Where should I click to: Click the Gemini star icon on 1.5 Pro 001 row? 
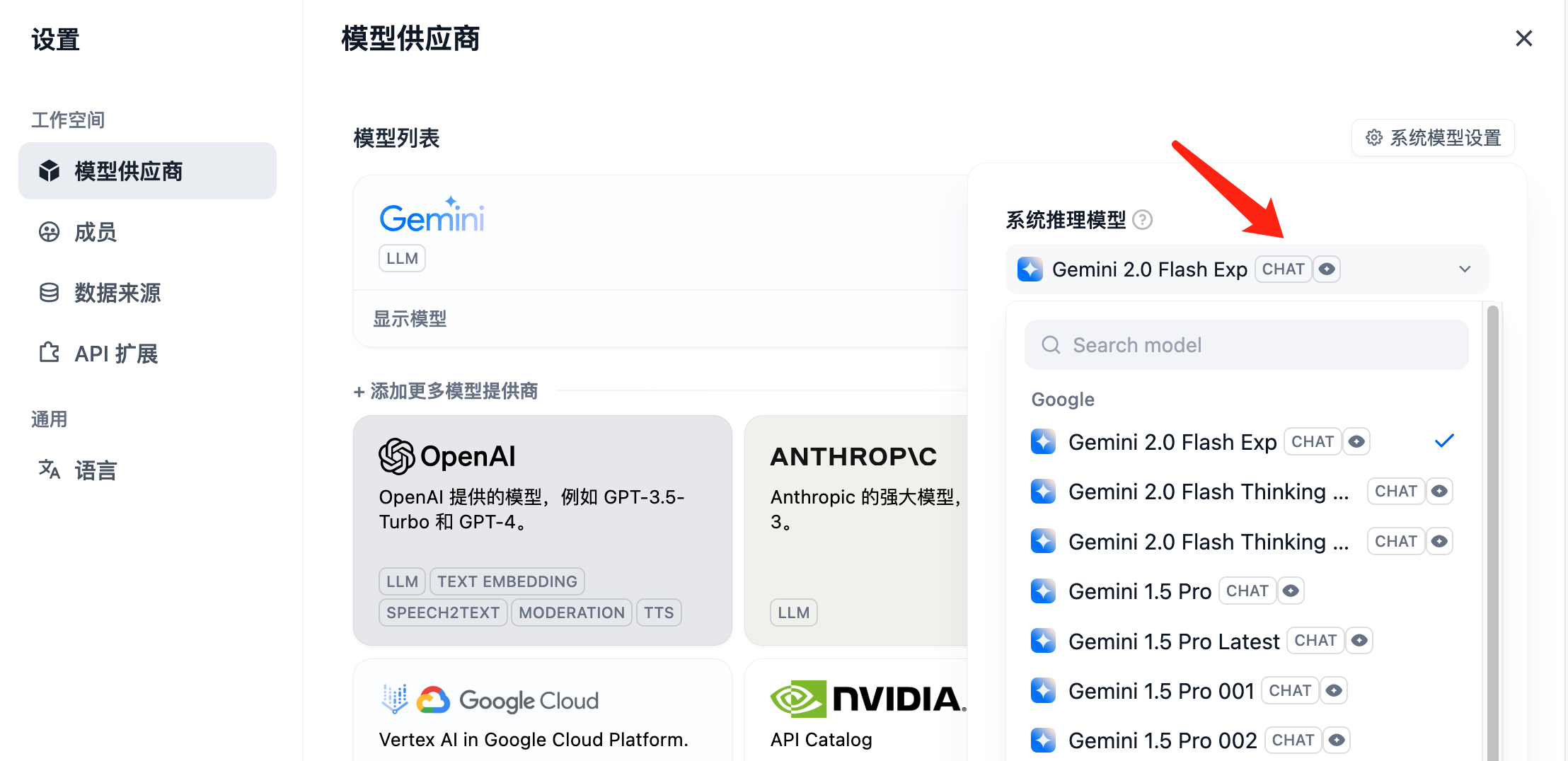click(1043, 691)
